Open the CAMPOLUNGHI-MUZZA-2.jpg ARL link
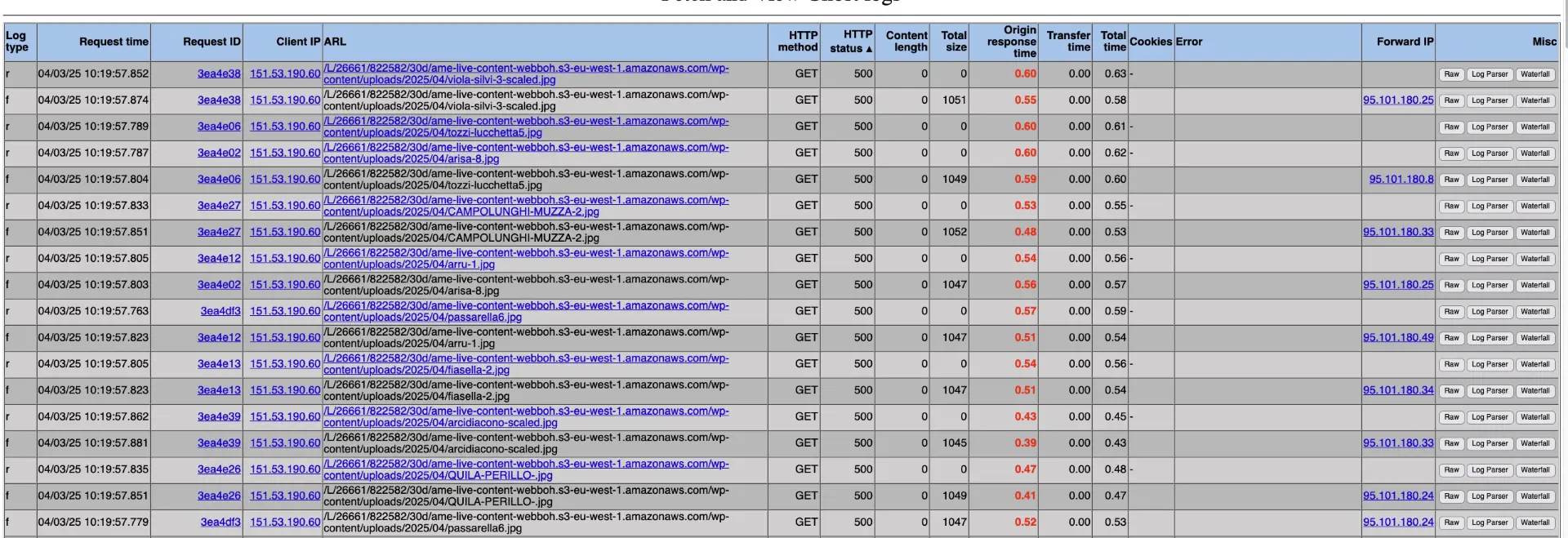Screen dimensions: 1568x538 point(526,206)
